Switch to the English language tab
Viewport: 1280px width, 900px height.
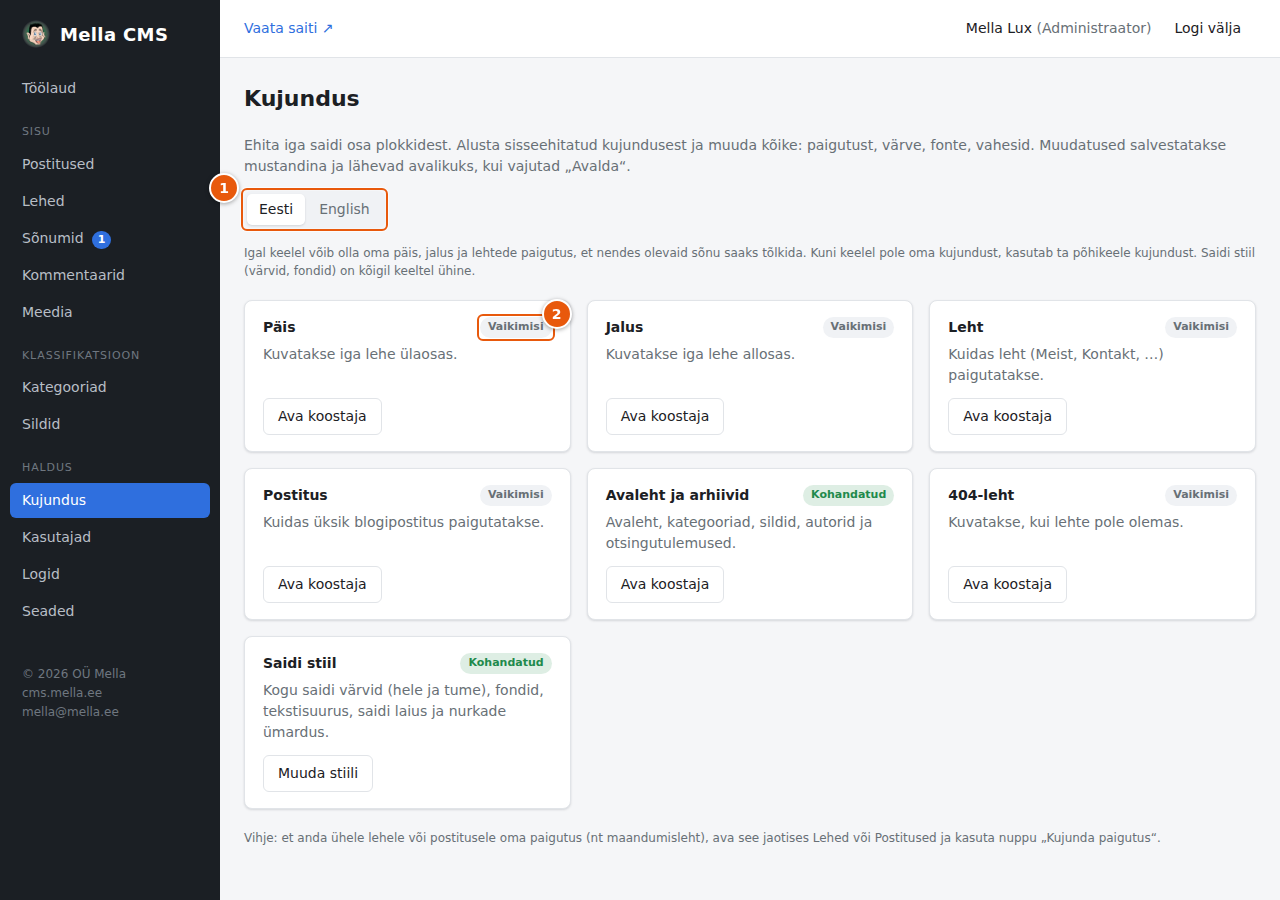[x=344, y=209]
